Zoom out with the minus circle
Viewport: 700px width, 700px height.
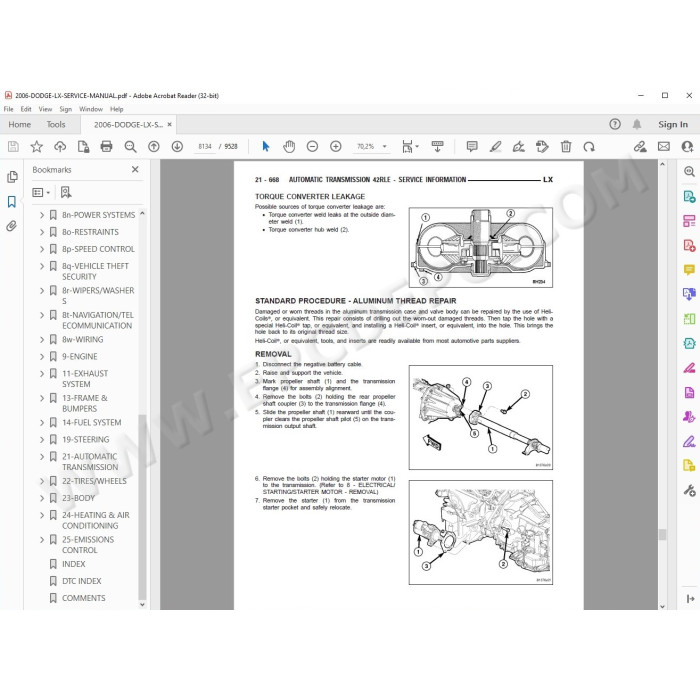(312, 146)
